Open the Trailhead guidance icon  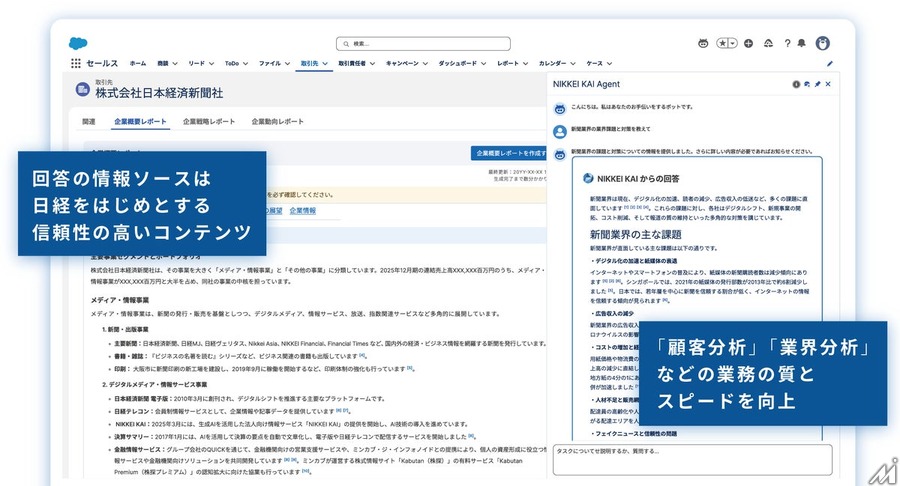[769, 43]
